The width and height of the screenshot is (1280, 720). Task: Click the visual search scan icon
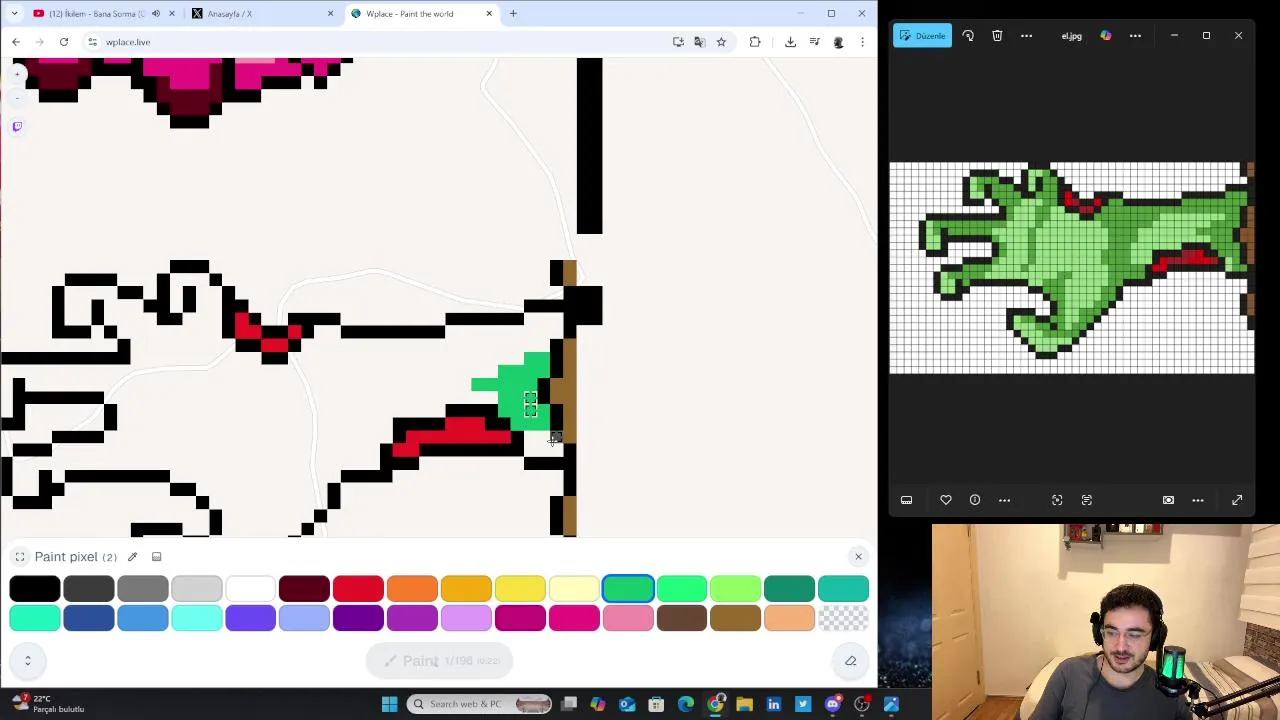tap(1057, 500)
